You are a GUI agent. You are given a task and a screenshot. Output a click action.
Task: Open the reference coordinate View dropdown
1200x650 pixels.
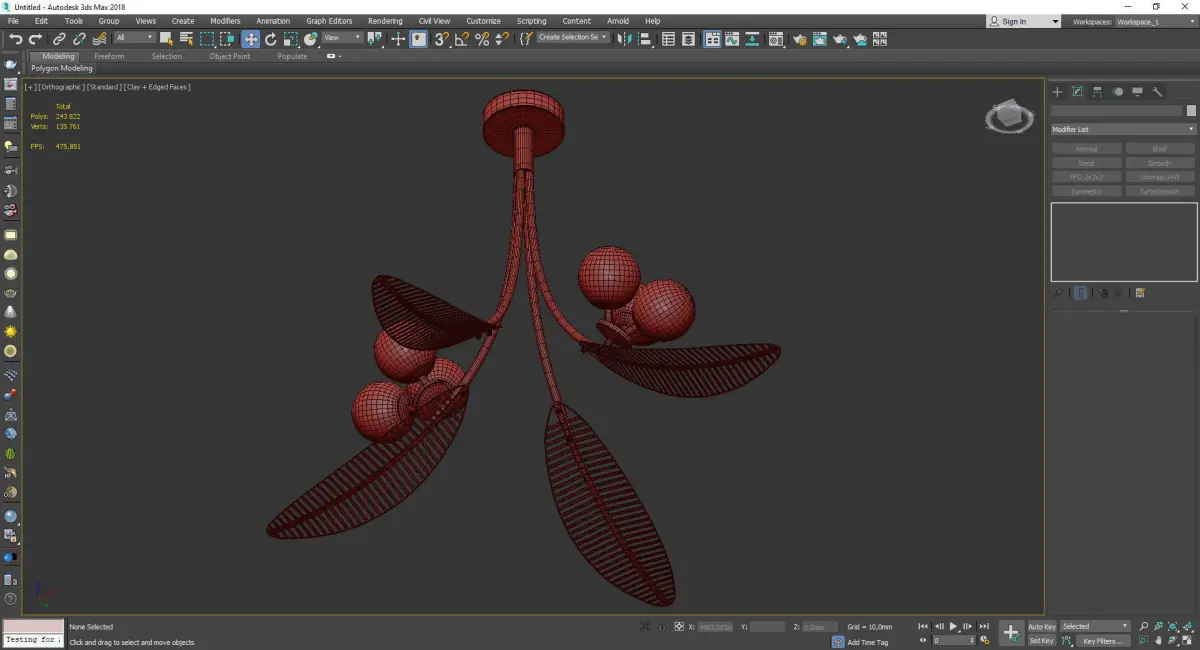tap(342, 38)
